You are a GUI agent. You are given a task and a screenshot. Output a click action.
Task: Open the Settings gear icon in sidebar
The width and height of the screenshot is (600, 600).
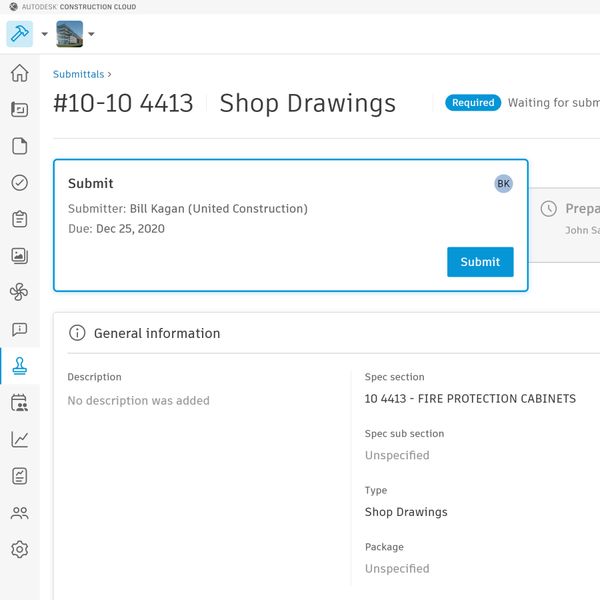pos(20,549)
